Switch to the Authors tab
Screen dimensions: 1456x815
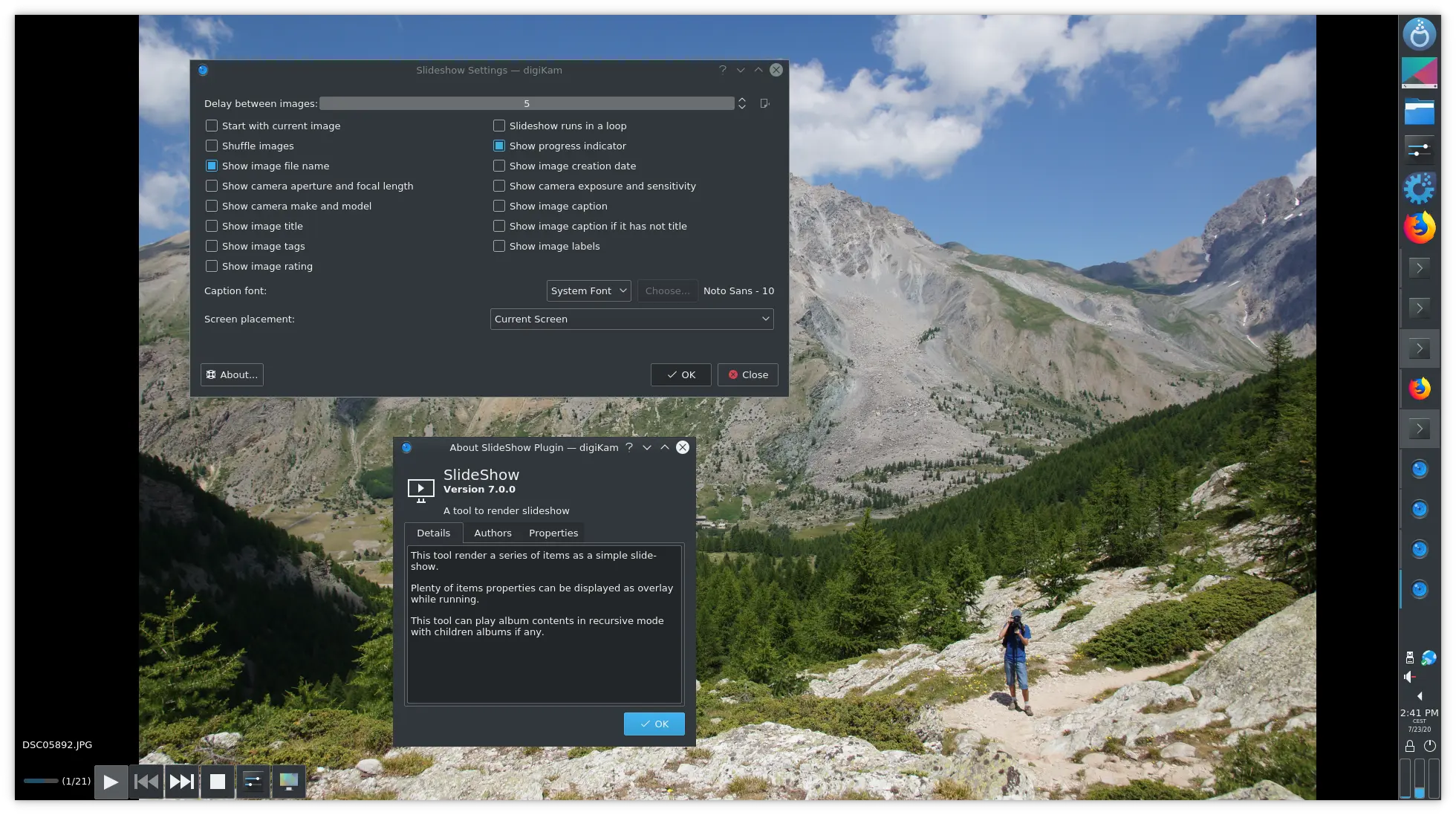pos(493,533)
